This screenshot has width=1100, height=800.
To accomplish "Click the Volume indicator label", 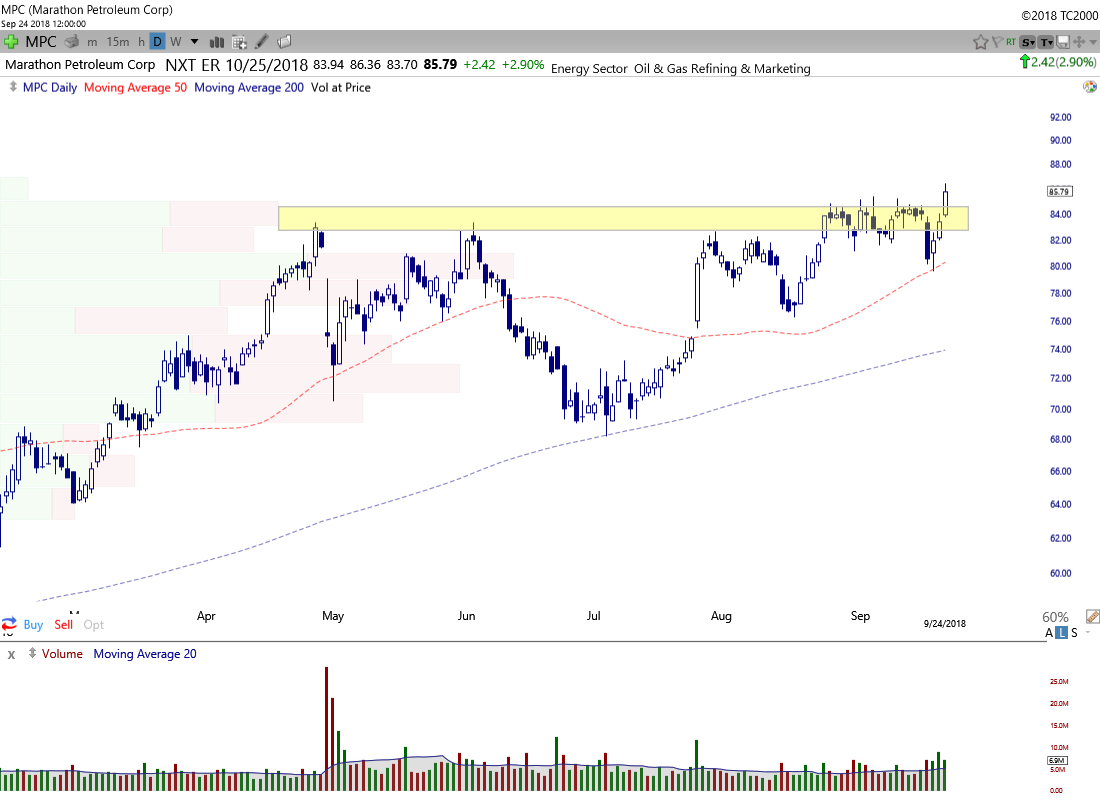I will point(62,654).
